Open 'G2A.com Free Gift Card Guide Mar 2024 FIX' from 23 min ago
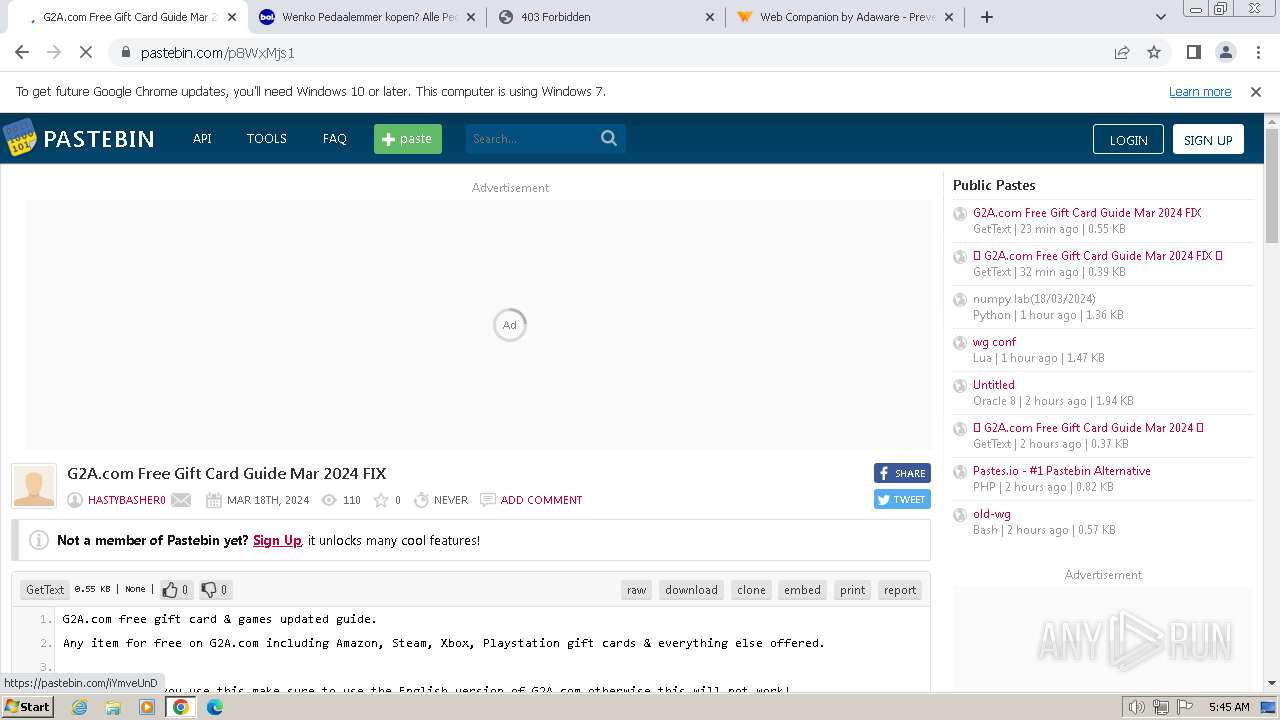Image resolution: width=1280 pixels, height=720 pixels. coord(1087,213)
